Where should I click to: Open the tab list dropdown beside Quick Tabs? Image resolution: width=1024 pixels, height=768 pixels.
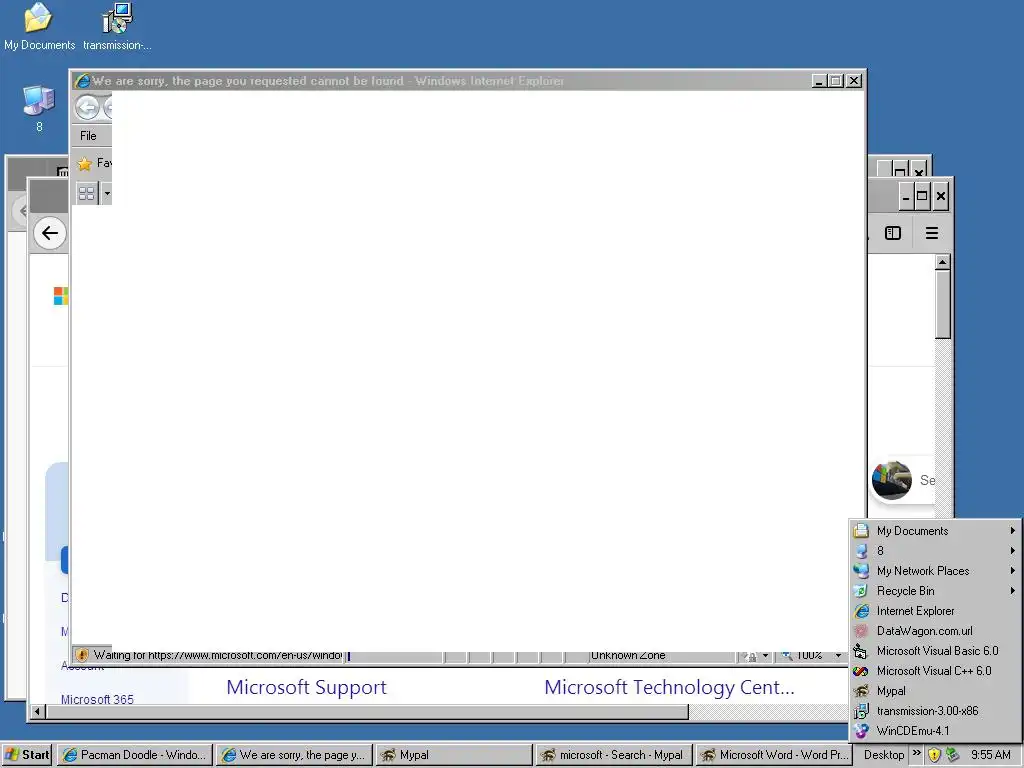[x=107, y=193]
